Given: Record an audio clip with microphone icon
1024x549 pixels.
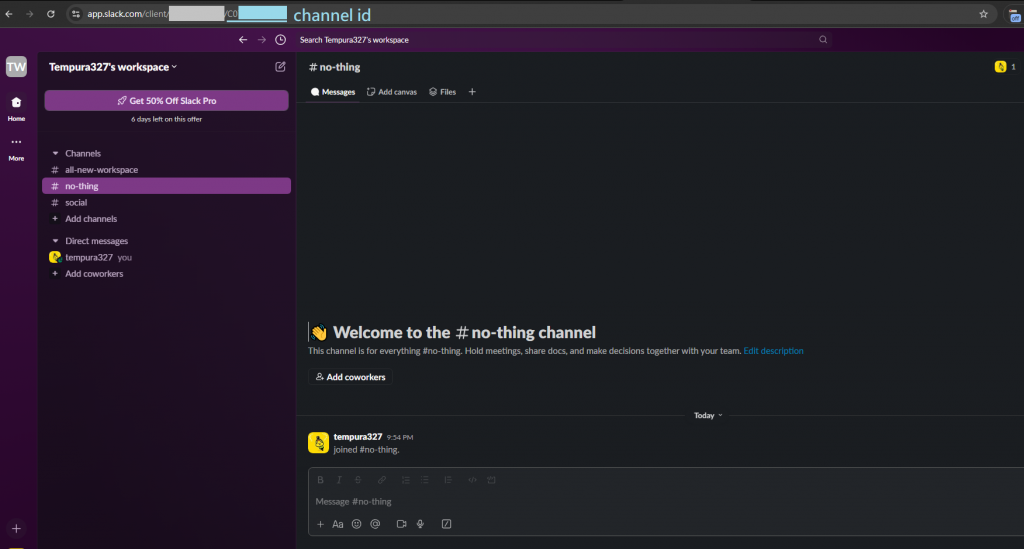Looking at the screenshot, I should click(x=421, y=524).
